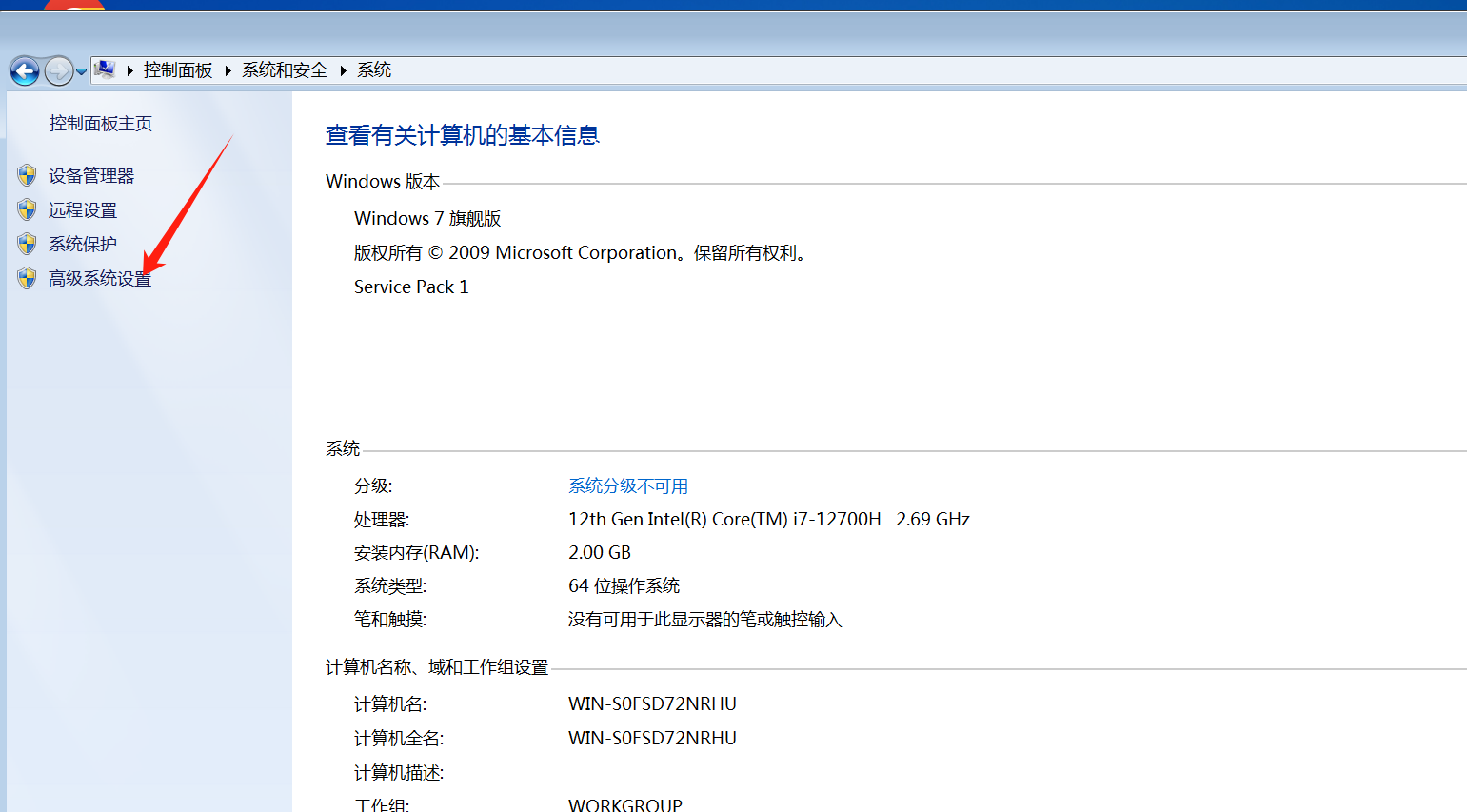Click the forward navigation arrow button
1467x812 pixels.
pos(58,70)
